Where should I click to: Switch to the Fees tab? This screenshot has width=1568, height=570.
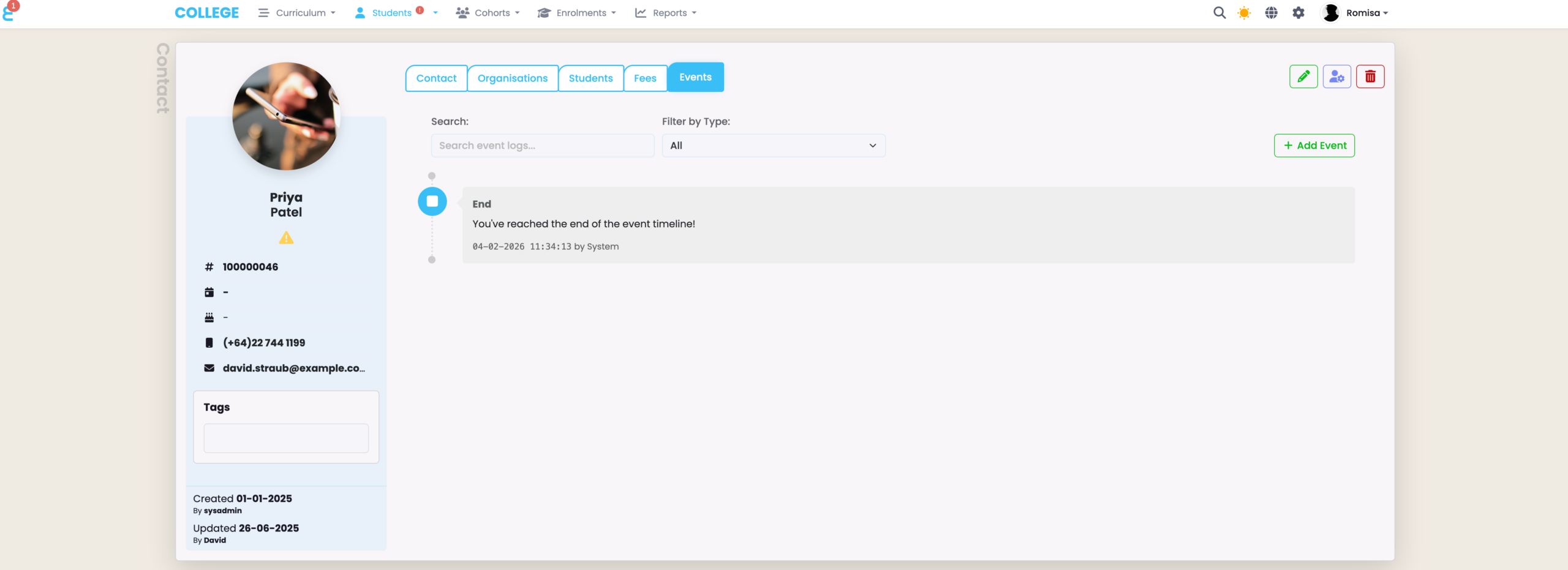tap(645, 78)
